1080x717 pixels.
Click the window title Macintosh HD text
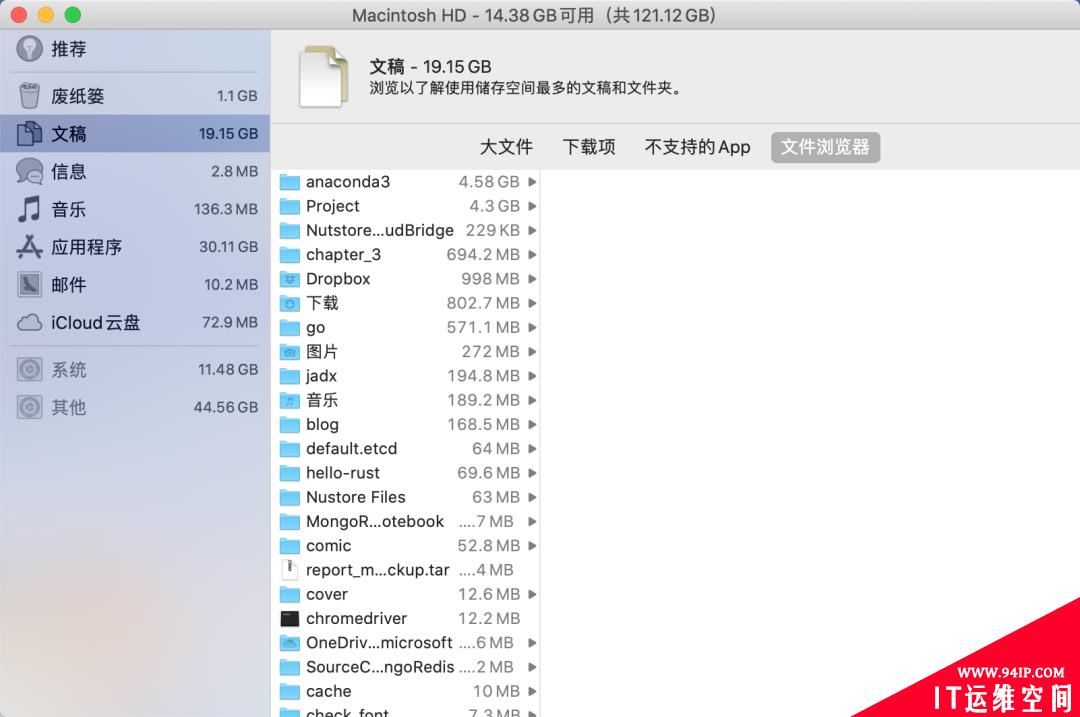tap(409, 15)
